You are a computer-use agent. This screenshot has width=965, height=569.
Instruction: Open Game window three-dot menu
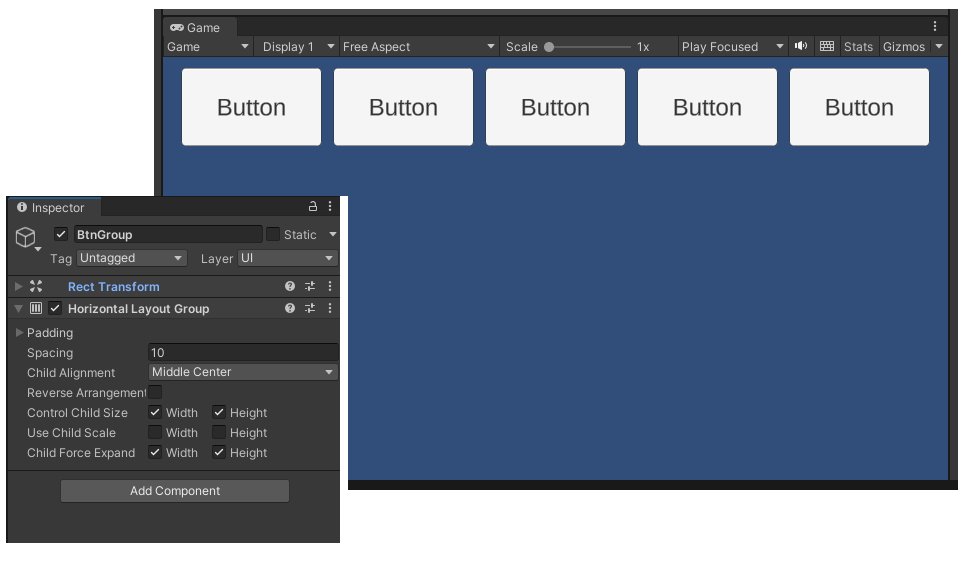coord(935,26)
